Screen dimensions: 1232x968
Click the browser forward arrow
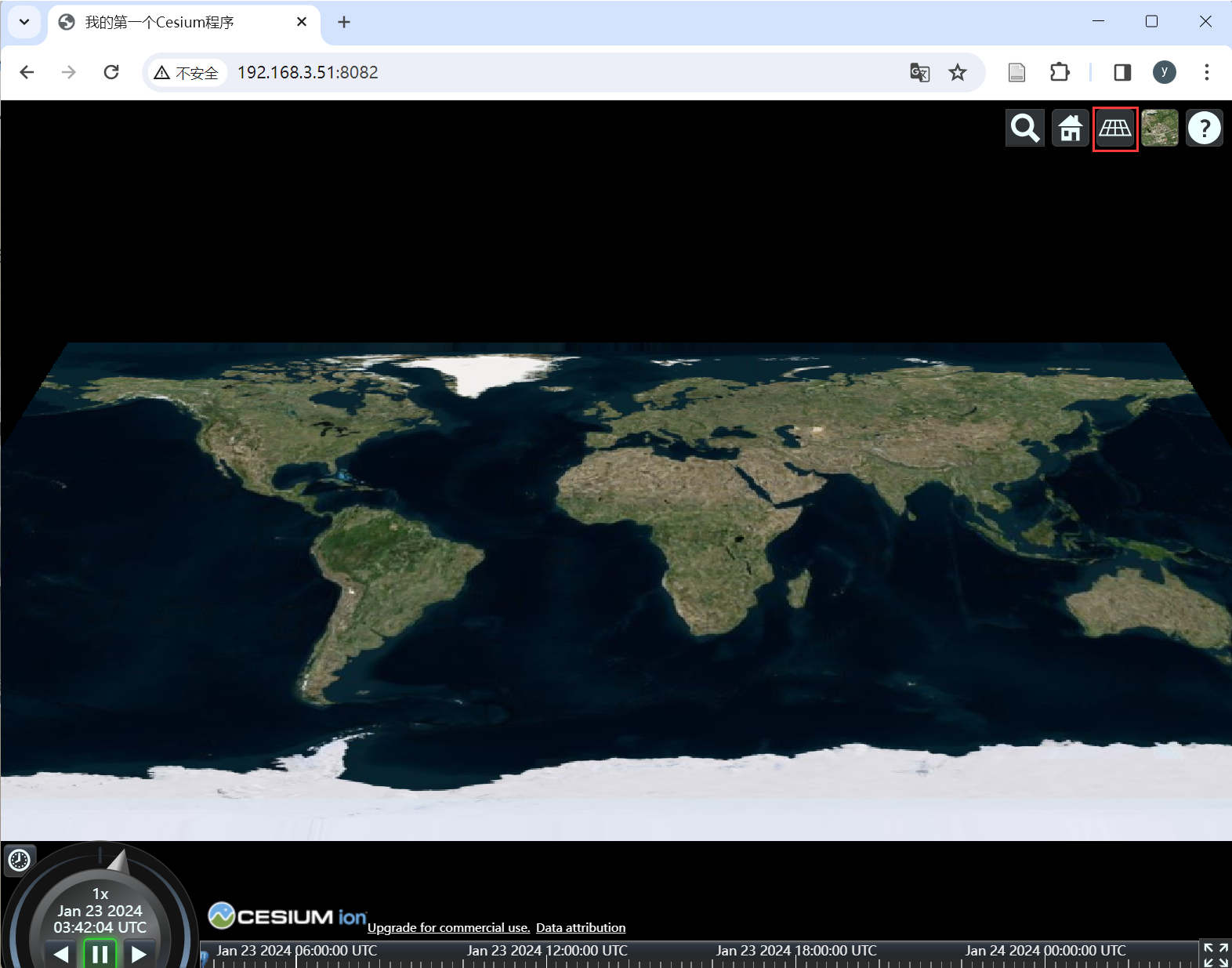click(x=69, y=72)
